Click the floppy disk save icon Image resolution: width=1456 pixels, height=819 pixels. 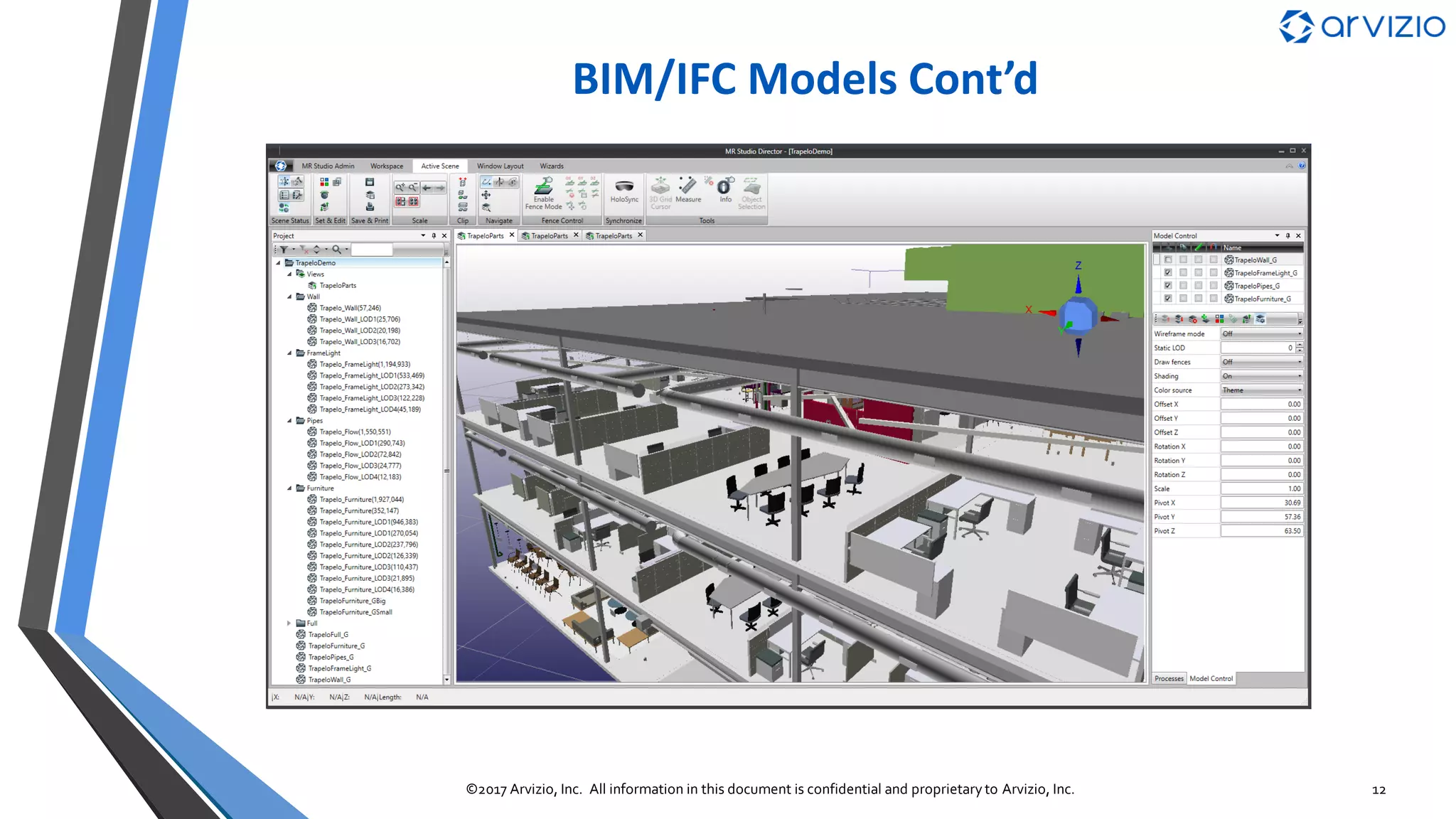tap(370, 183)
